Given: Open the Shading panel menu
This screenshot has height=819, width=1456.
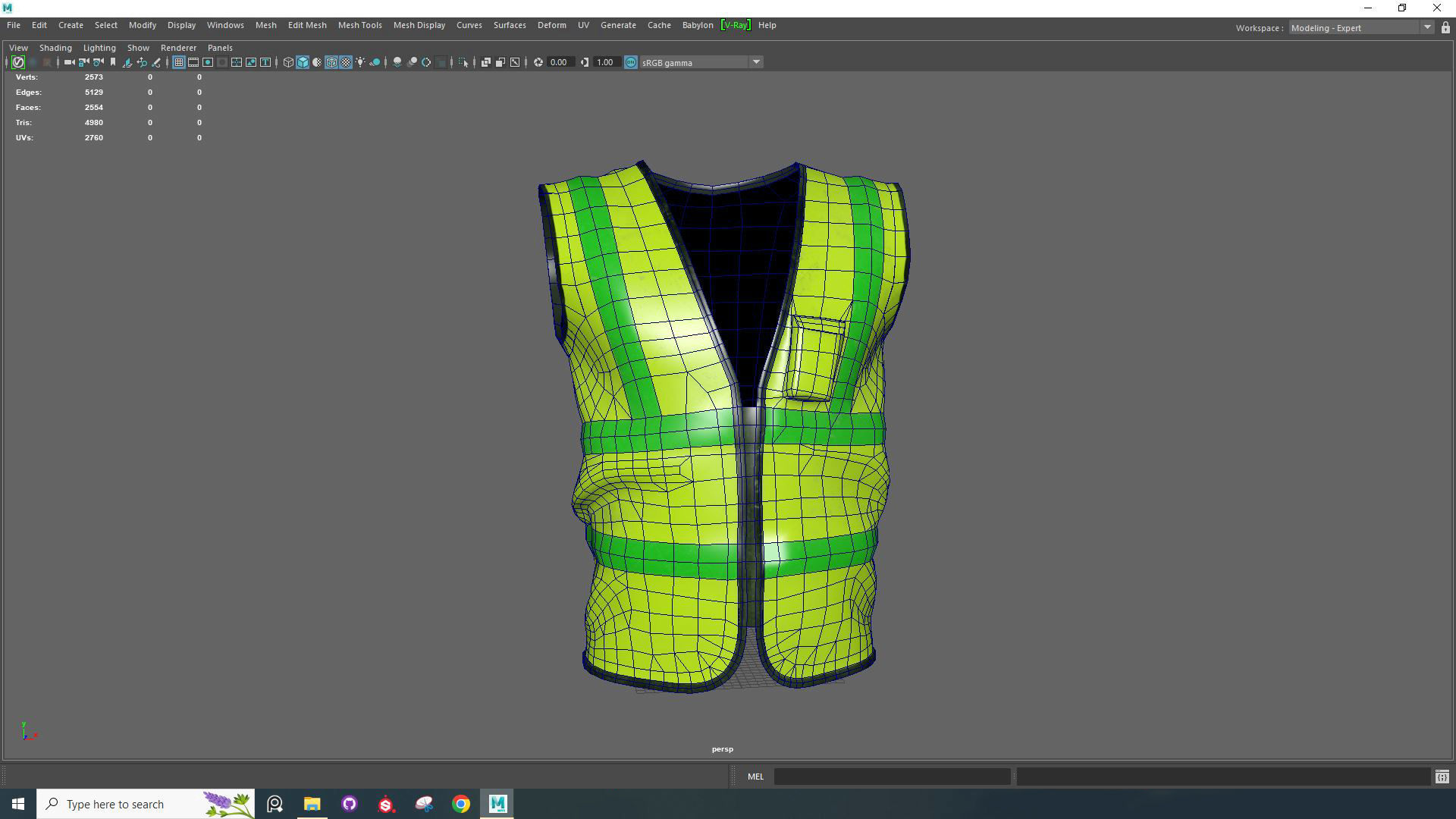Looking at the screenshot, I should coord(55,48).
